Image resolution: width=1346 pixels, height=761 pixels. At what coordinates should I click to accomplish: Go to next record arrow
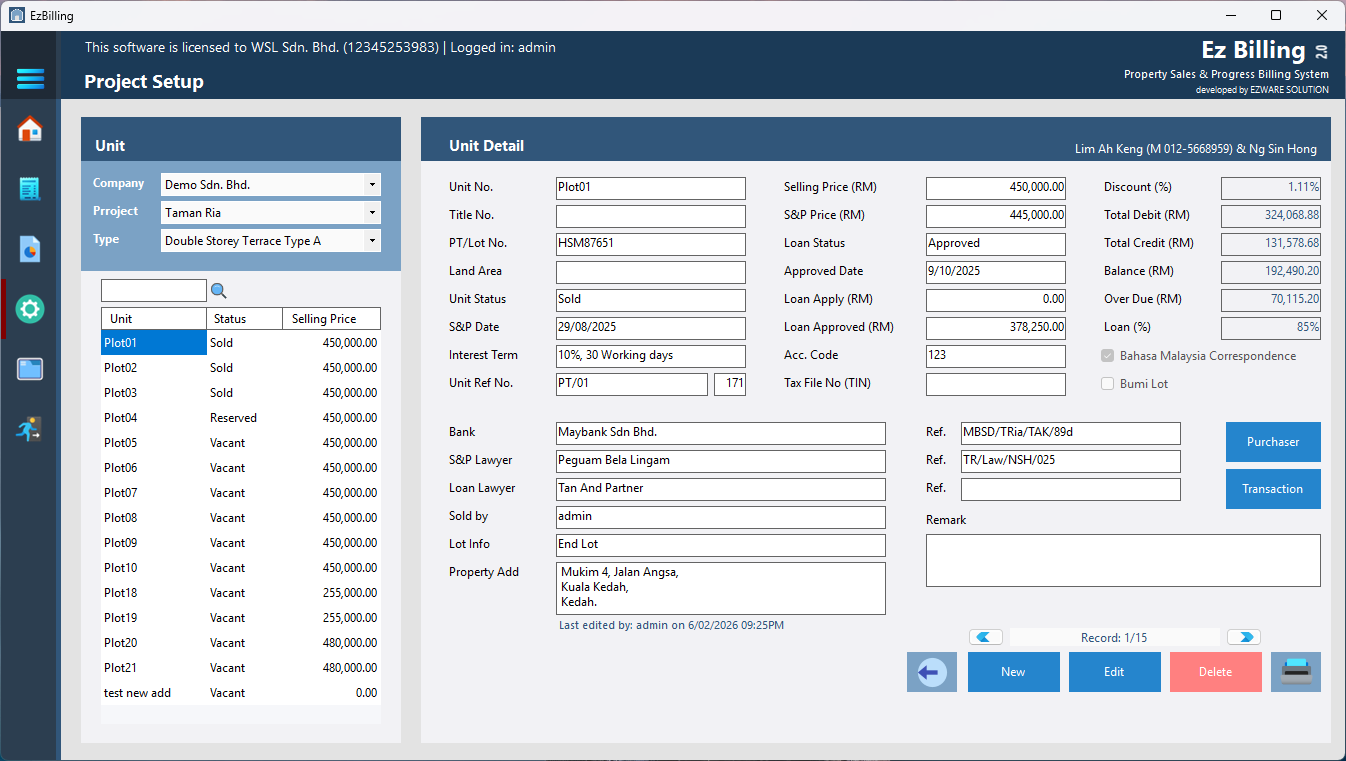coord(1244,637)
